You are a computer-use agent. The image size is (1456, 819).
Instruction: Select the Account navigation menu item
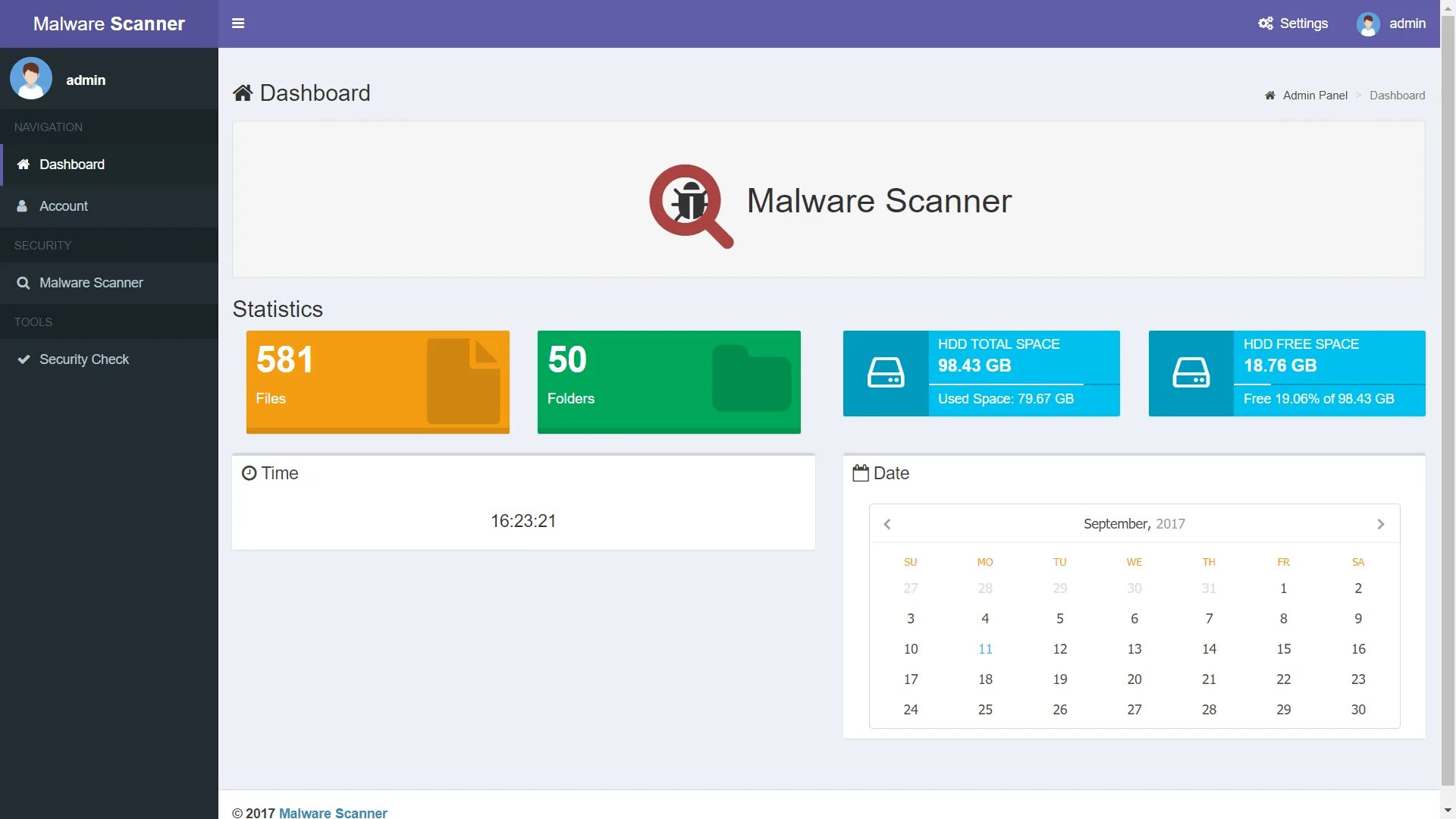(63, 206)
